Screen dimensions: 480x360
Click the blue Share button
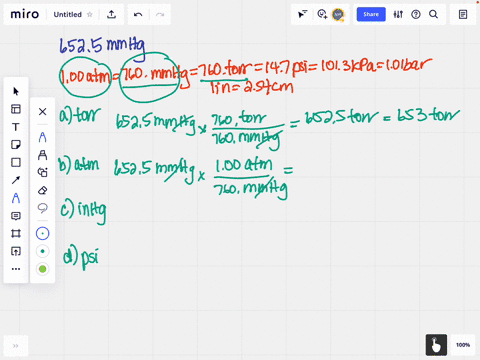tap(371, 14)
